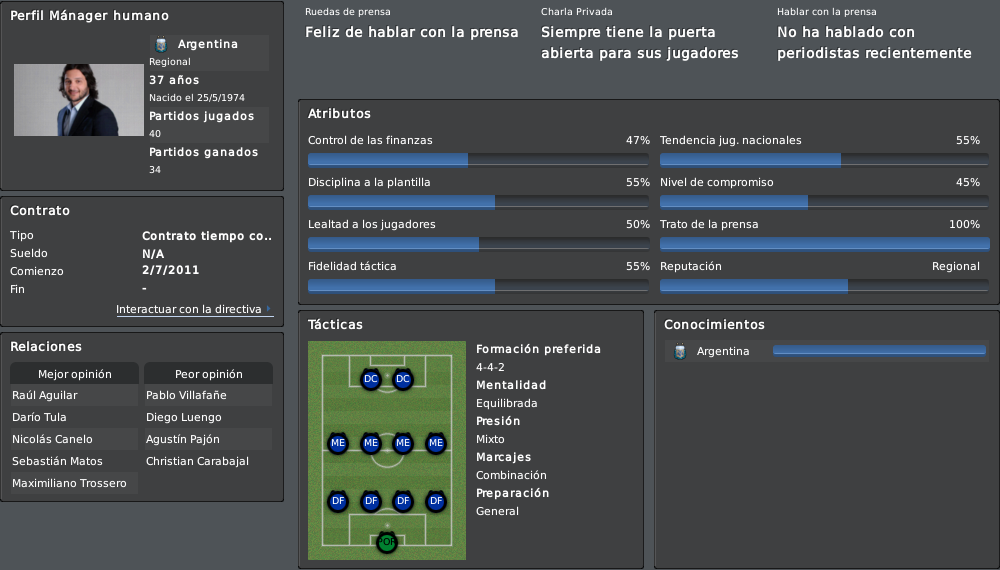Select the rightmost ME midfielder icon

pyautogui.click(x=436, y=443)
